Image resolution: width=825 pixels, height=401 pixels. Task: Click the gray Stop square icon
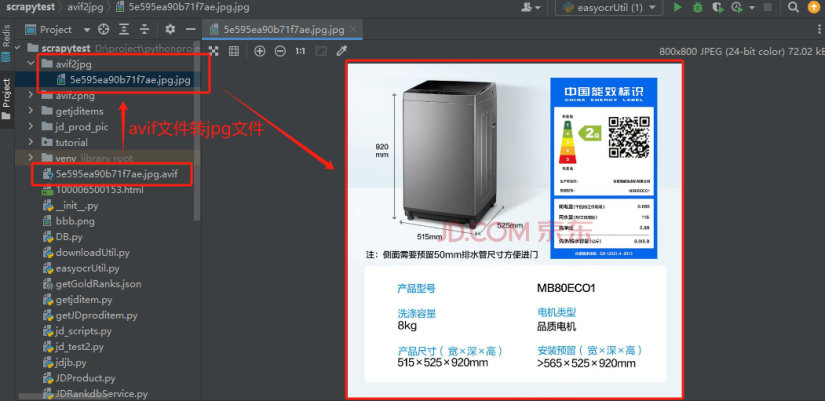pyautogui.click(x=768, y=7)
